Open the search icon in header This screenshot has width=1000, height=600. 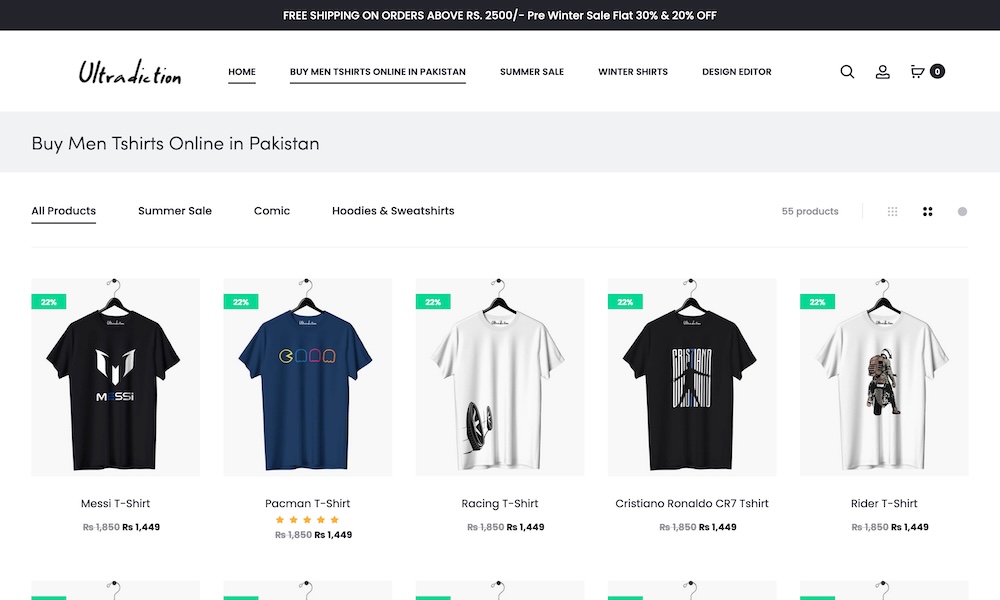coord(847,72)
